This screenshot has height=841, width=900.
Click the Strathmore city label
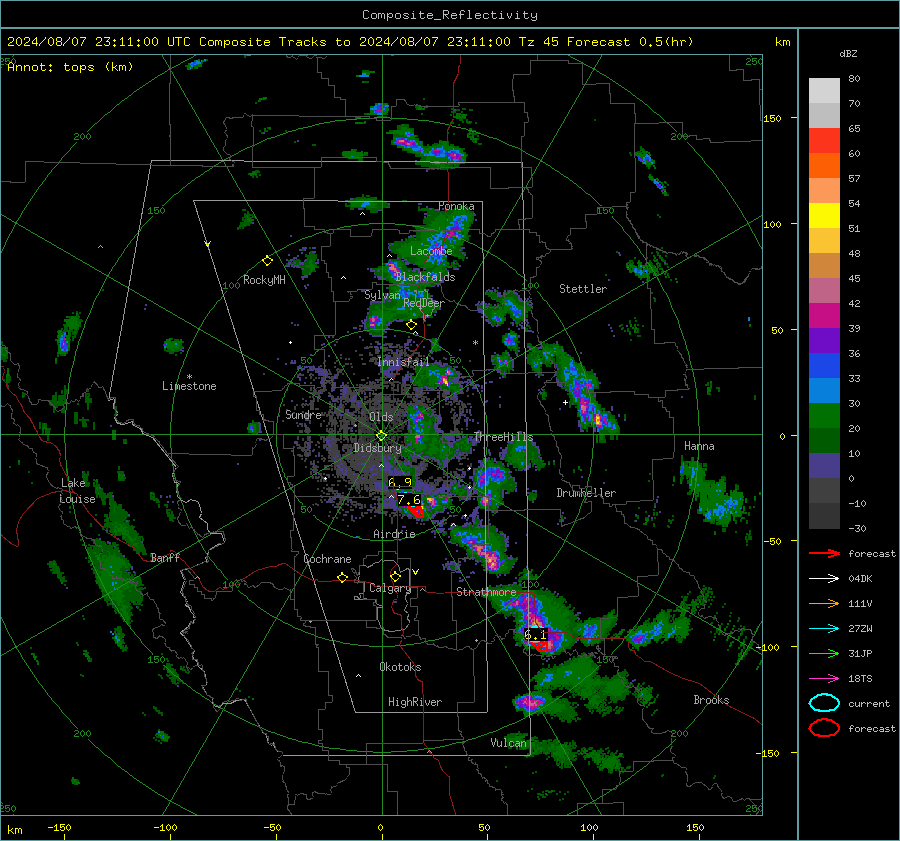tap(486, 592)
